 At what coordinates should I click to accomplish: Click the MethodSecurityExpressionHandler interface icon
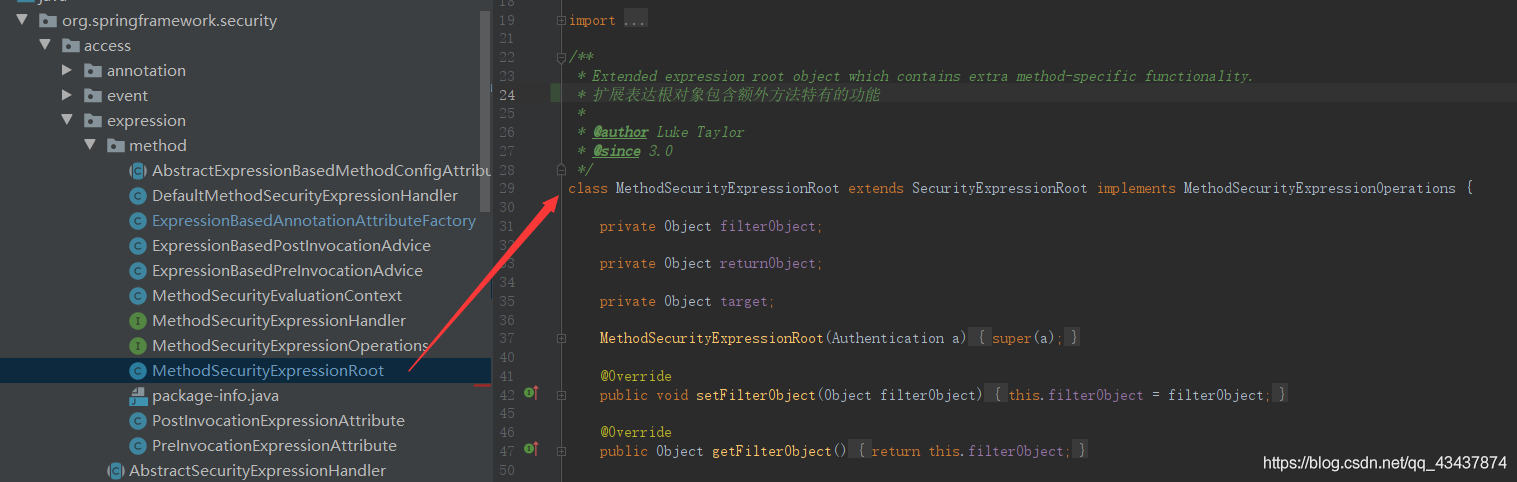coord(138,321)
